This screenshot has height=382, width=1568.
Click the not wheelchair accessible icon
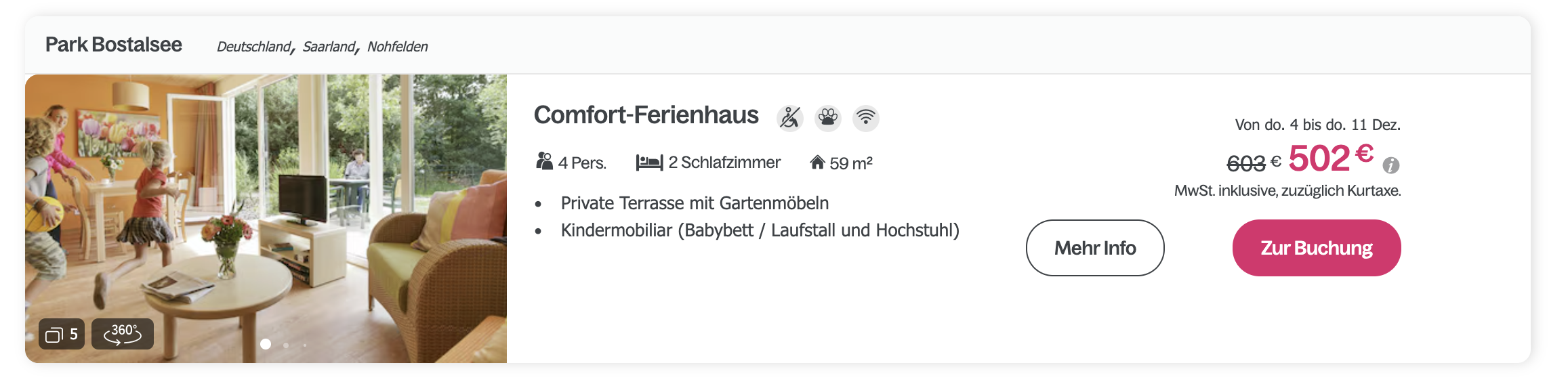789,118
